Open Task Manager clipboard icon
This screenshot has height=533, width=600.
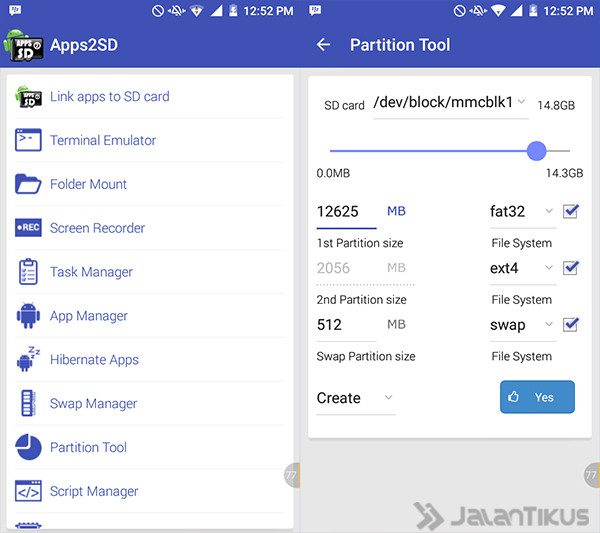(x=28, y=272)
